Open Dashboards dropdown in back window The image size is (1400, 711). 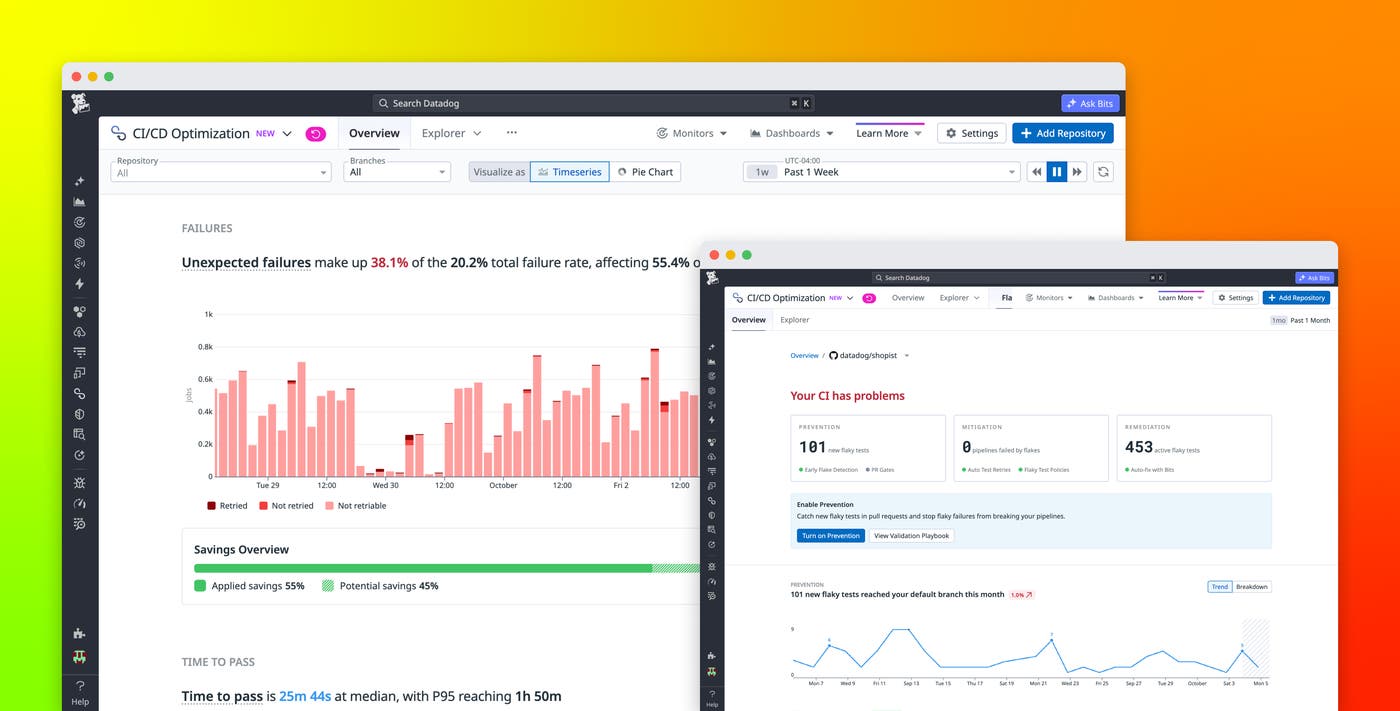click(x=792, y=133)
